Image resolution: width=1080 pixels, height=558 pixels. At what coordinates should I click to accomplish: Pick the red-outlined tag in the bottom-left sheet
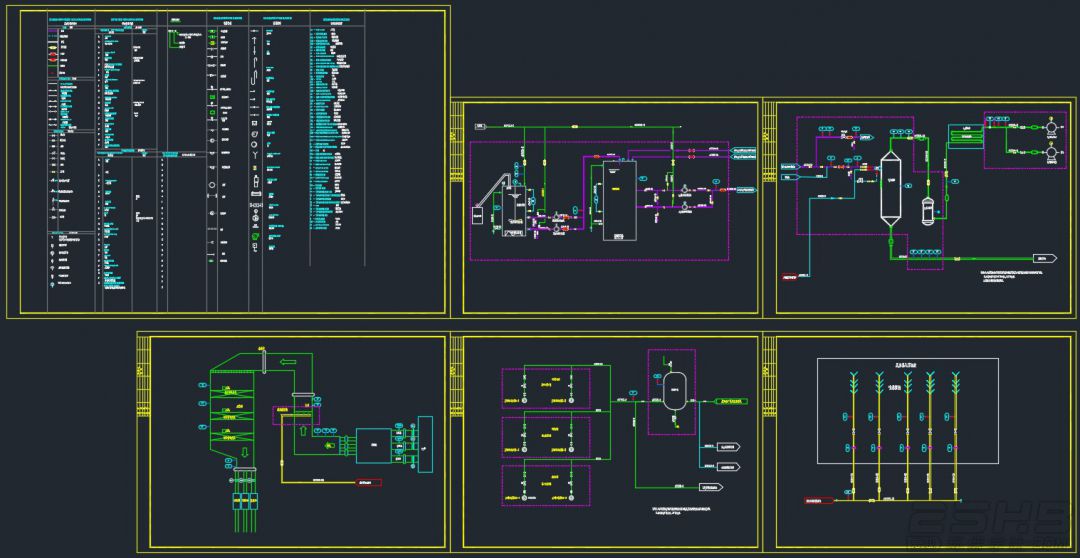coord(368,483)
